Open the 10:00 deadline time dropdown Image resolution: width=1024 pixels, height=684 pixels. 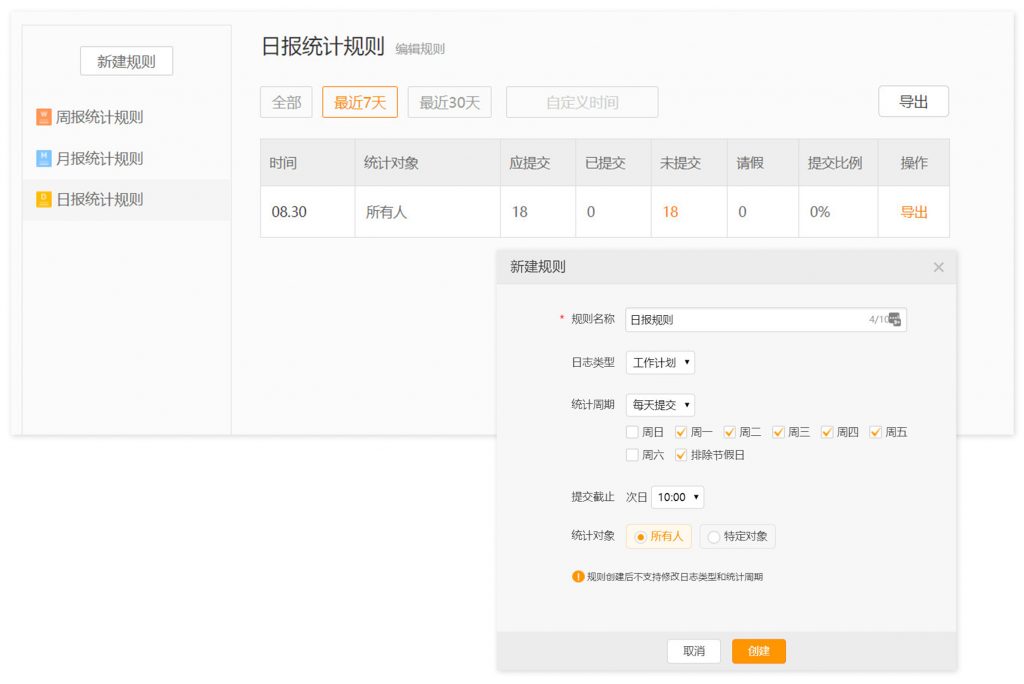(678, 497)
